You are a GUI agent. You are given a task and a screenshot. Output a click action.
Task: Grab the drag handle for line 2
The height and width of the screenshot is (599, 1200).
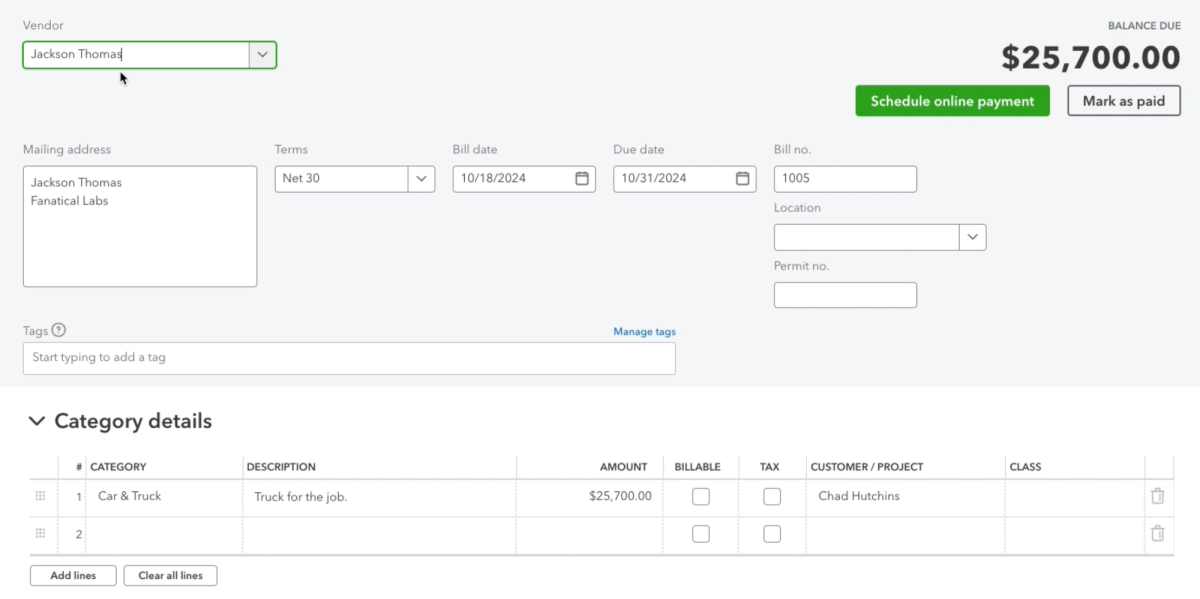[x=41, y=534]
